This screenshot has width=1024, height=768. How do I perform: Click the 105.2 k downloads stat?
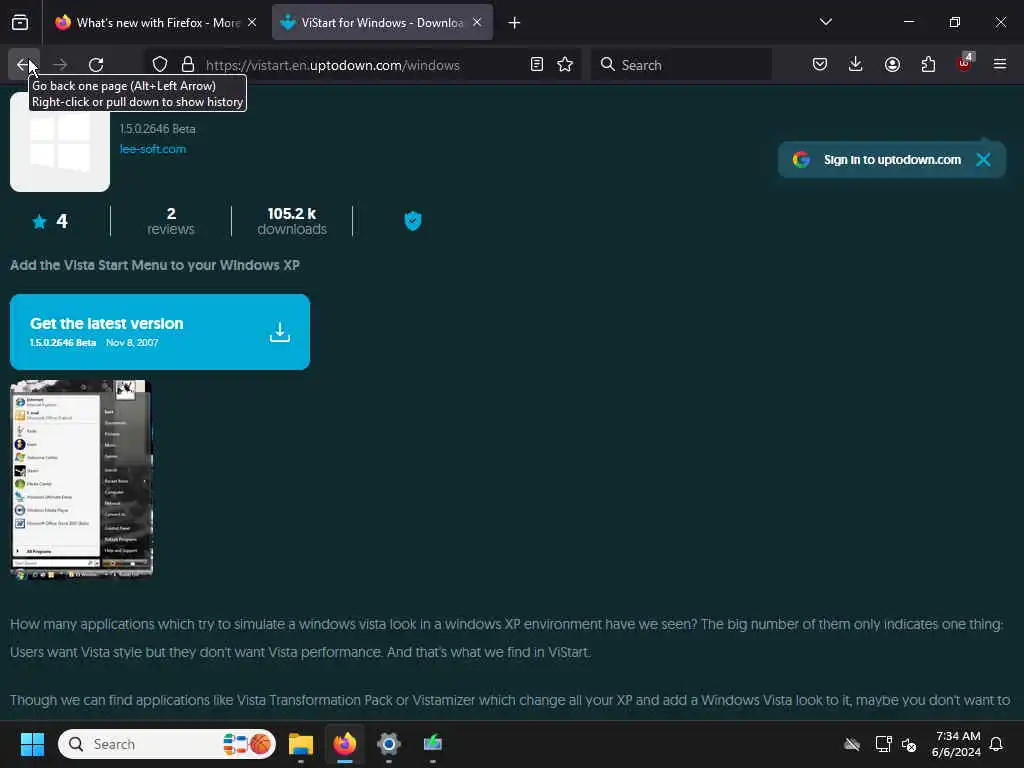(x=292, y=221)
